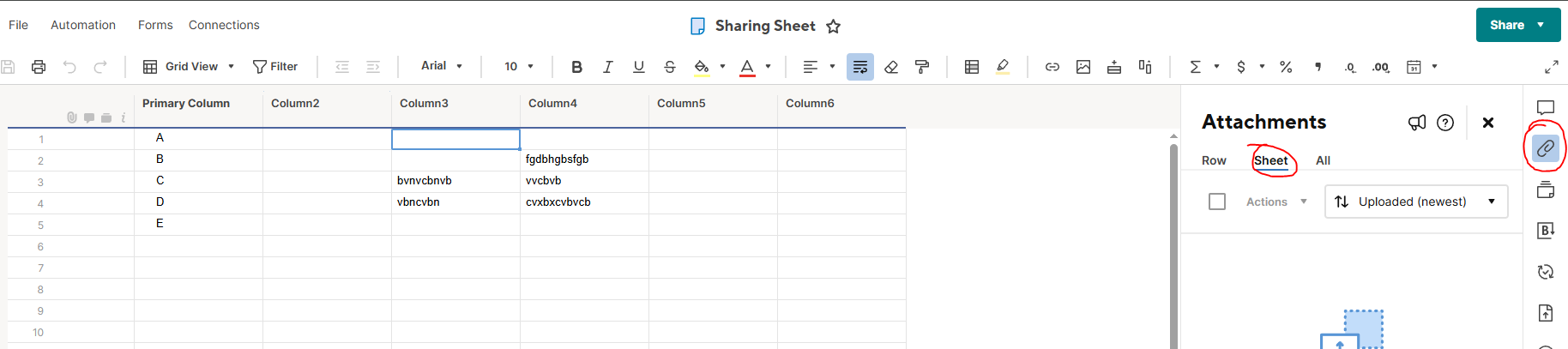Open the Forms menu
This screenshot has width=1568, height=349.
click(155, 25)
